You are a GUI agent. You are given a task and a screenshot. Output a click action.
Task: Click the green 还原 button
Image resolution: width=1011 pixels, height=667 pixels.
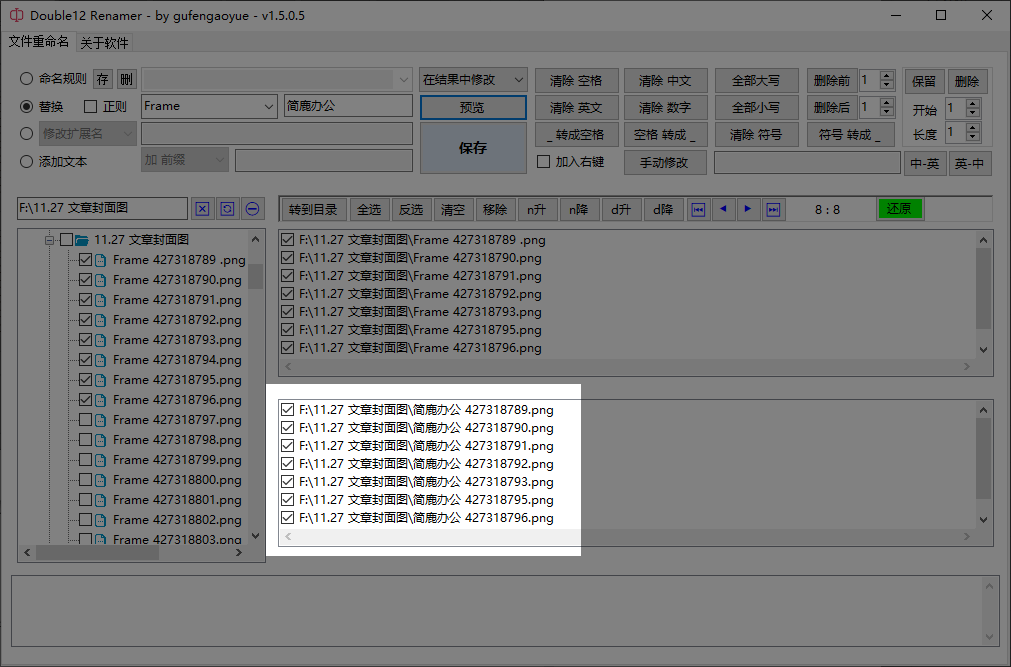[899, 208]
